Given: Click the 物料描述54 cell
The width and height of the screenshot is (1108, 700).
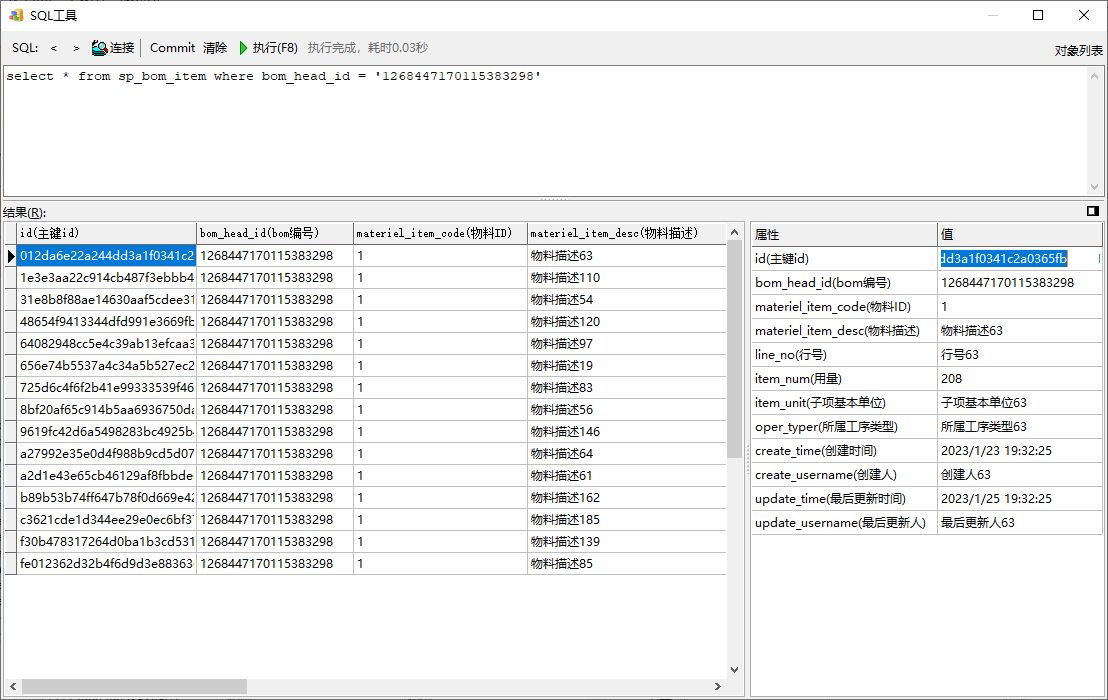Looking at the screenshot, I should (627, 299).
